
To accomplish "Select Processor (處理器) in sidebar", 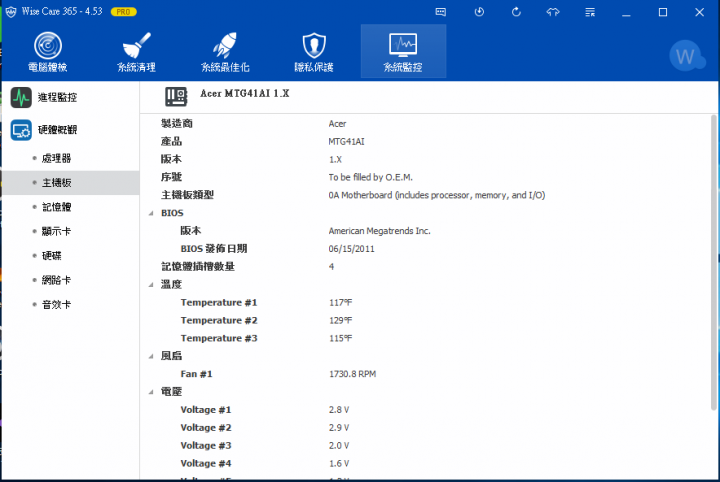I will [56, 158].
